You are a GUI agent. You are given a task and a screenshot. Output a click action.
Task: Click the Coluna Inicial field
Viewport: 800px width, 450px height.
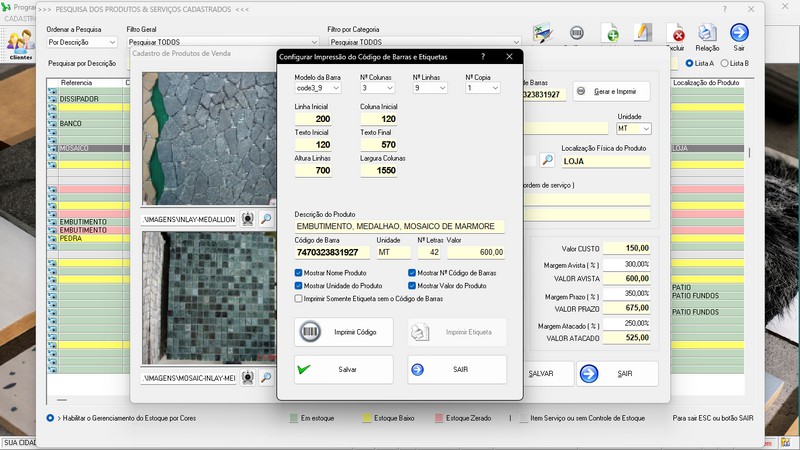coord(379,119)
